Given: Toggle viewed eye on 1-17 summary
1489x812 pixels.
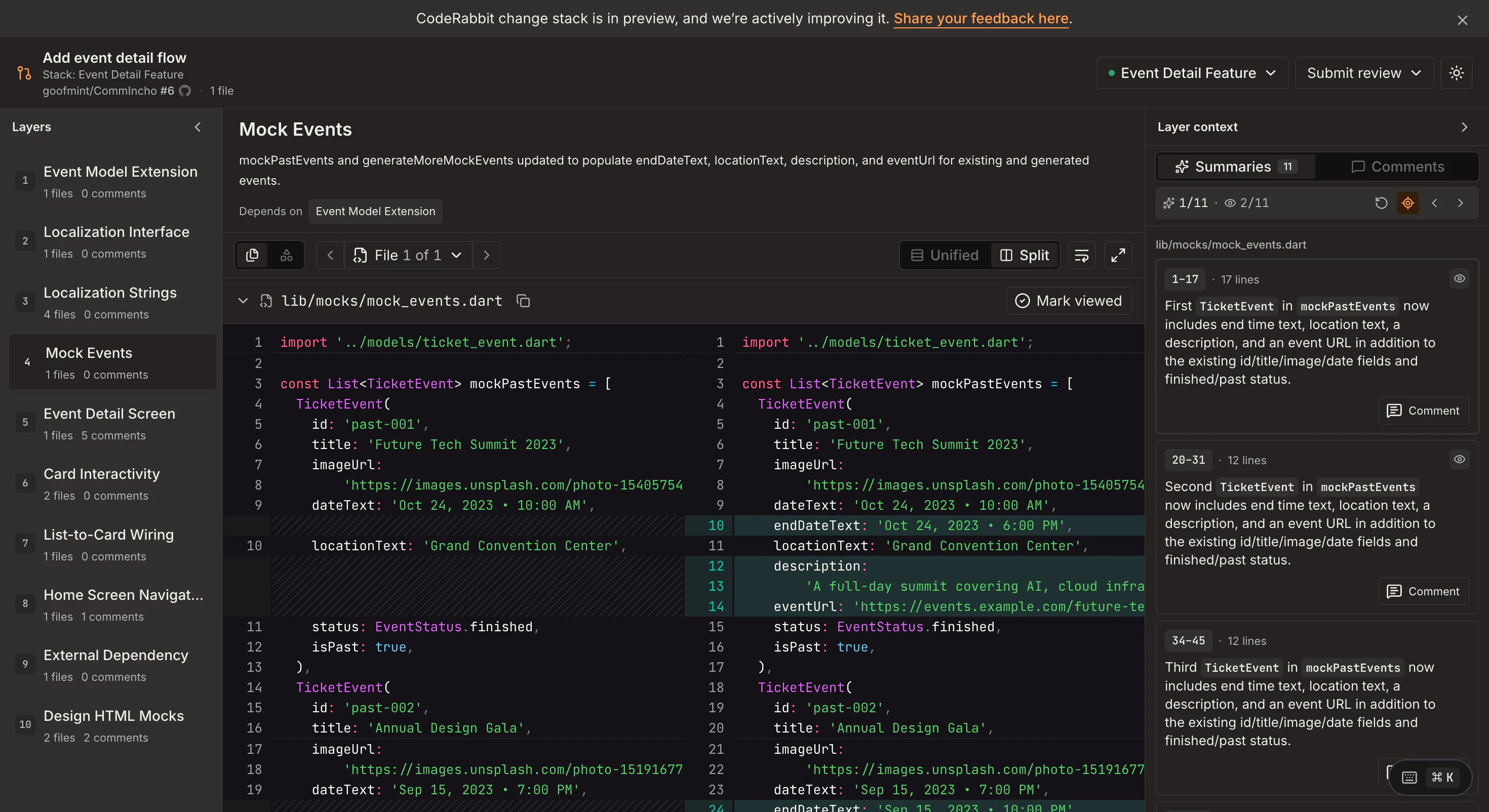Looking at the screenshot, I should (x=1460, y=278).
